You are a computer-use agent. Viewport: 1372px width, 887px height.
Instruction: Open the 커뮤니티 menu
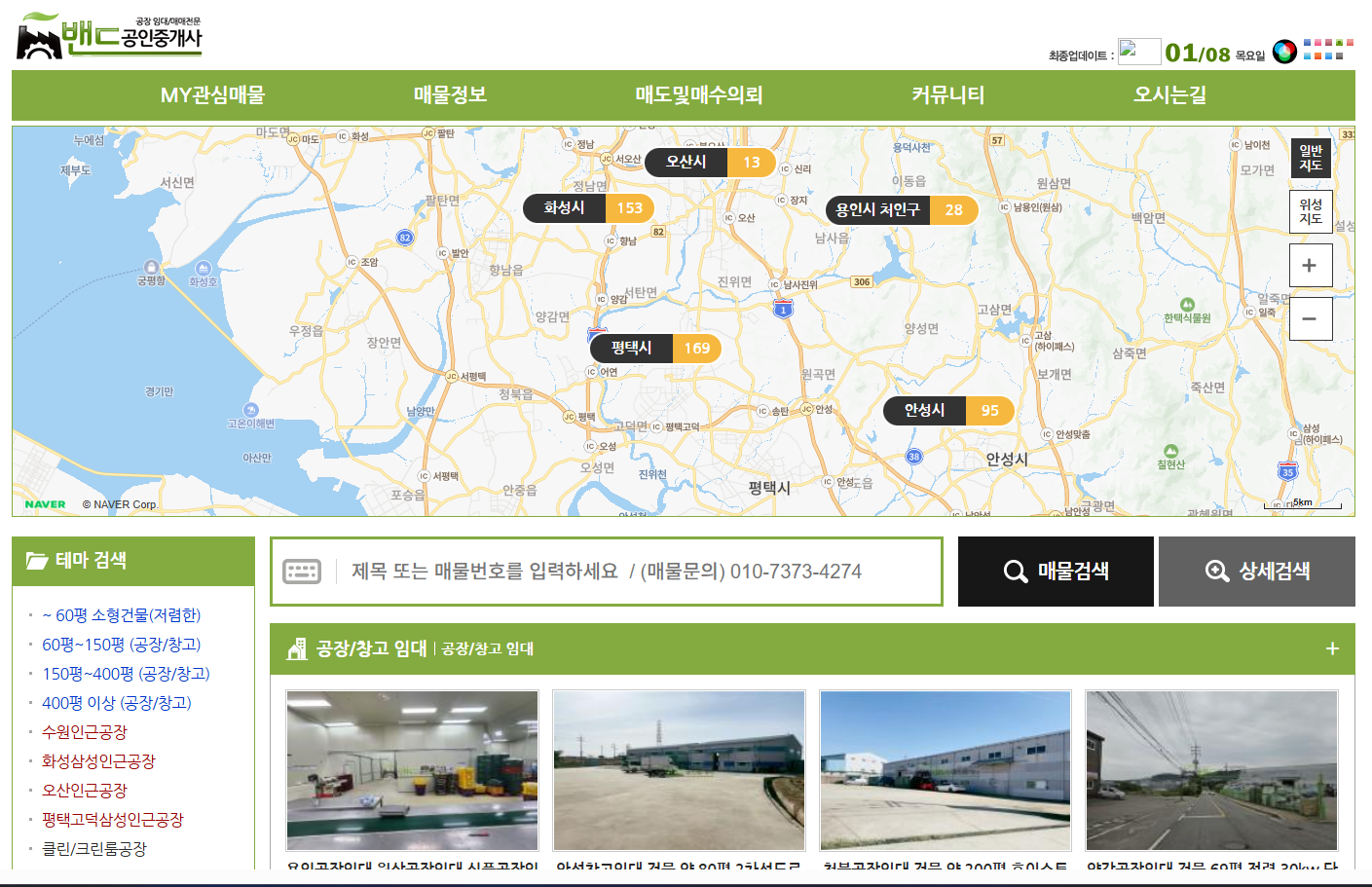coord(947,95)
